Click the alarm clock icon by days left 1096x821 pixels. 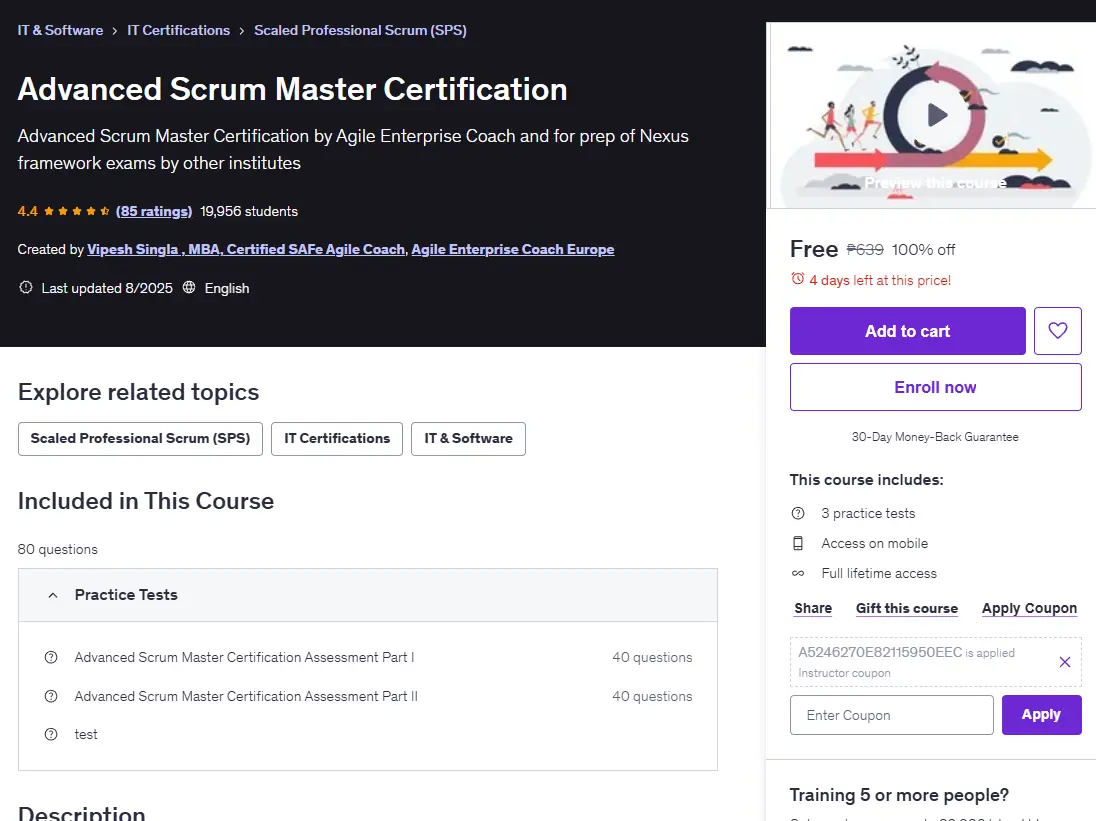click(798, 279)
